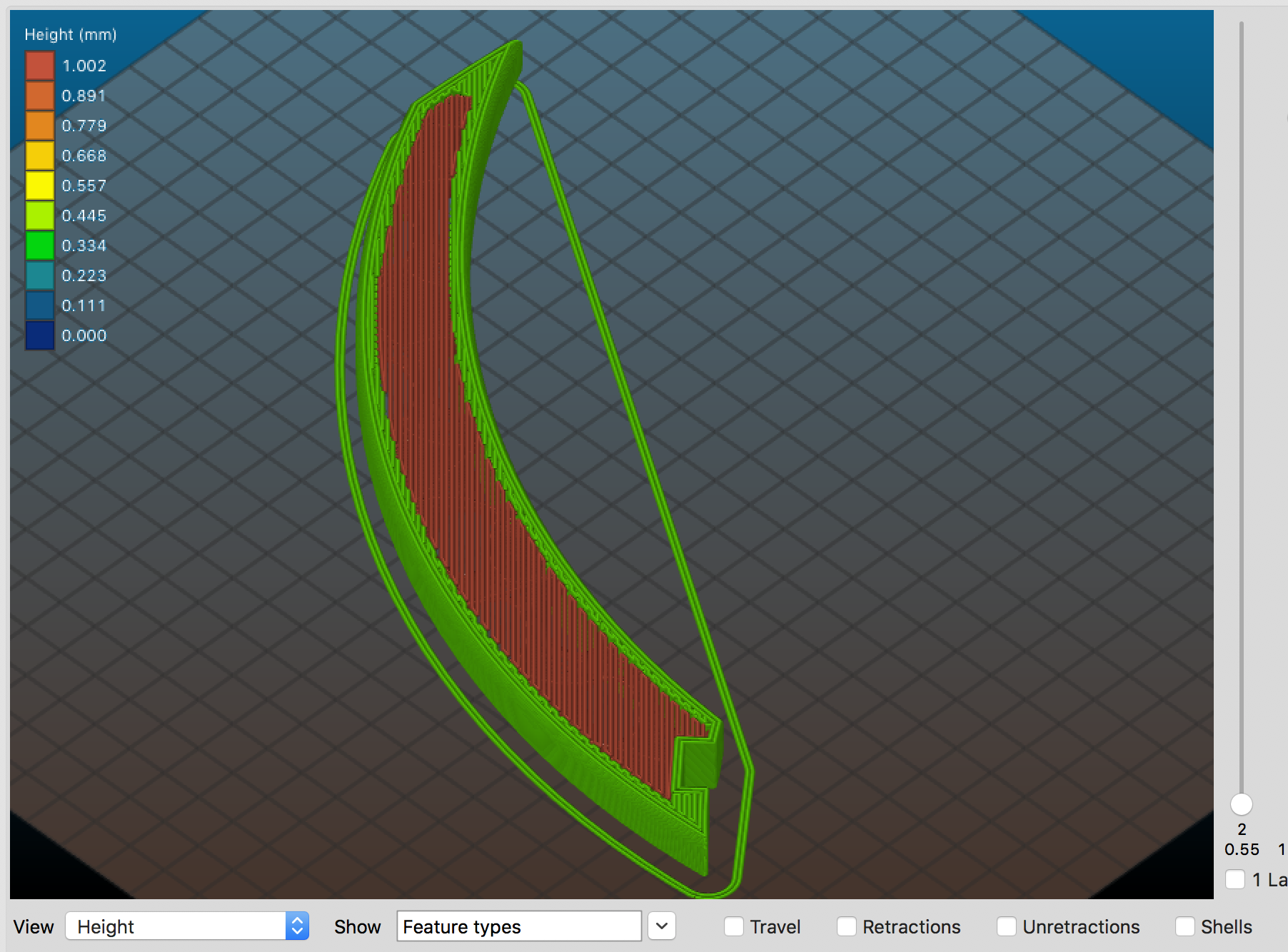1288x952 pixels.
Task: Toggle the Retractions checkbox
Action: pyautogui.click(x=846, y=926)
